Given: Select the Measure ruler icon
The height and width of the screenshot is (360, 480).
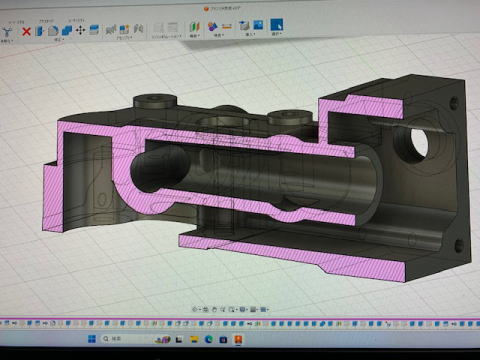Looking at the screenshot, I should coord(227,26).
